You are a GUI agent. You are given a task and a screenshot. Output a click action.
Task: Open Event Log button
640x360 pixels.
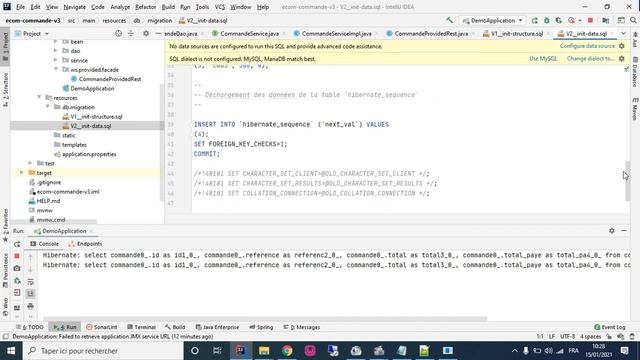(610, 327)
